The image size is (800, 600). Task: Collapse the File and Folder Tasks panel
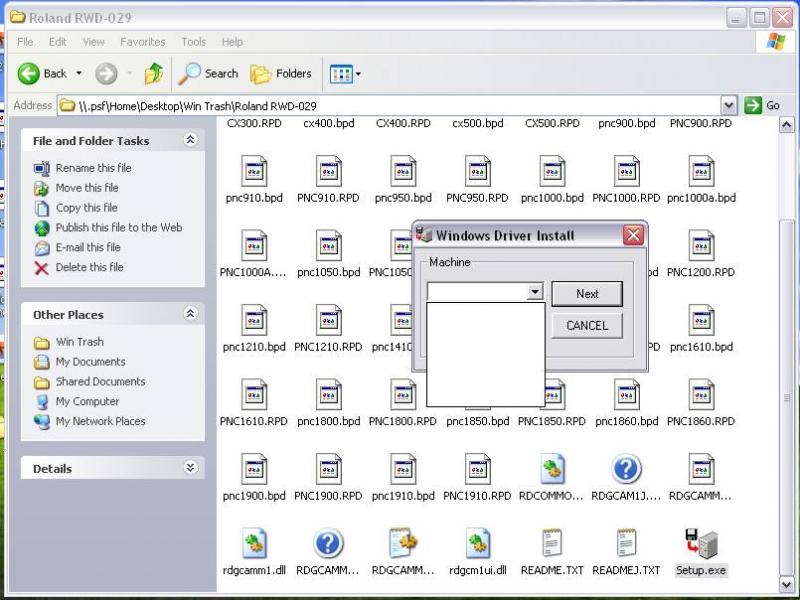(190, 140)
